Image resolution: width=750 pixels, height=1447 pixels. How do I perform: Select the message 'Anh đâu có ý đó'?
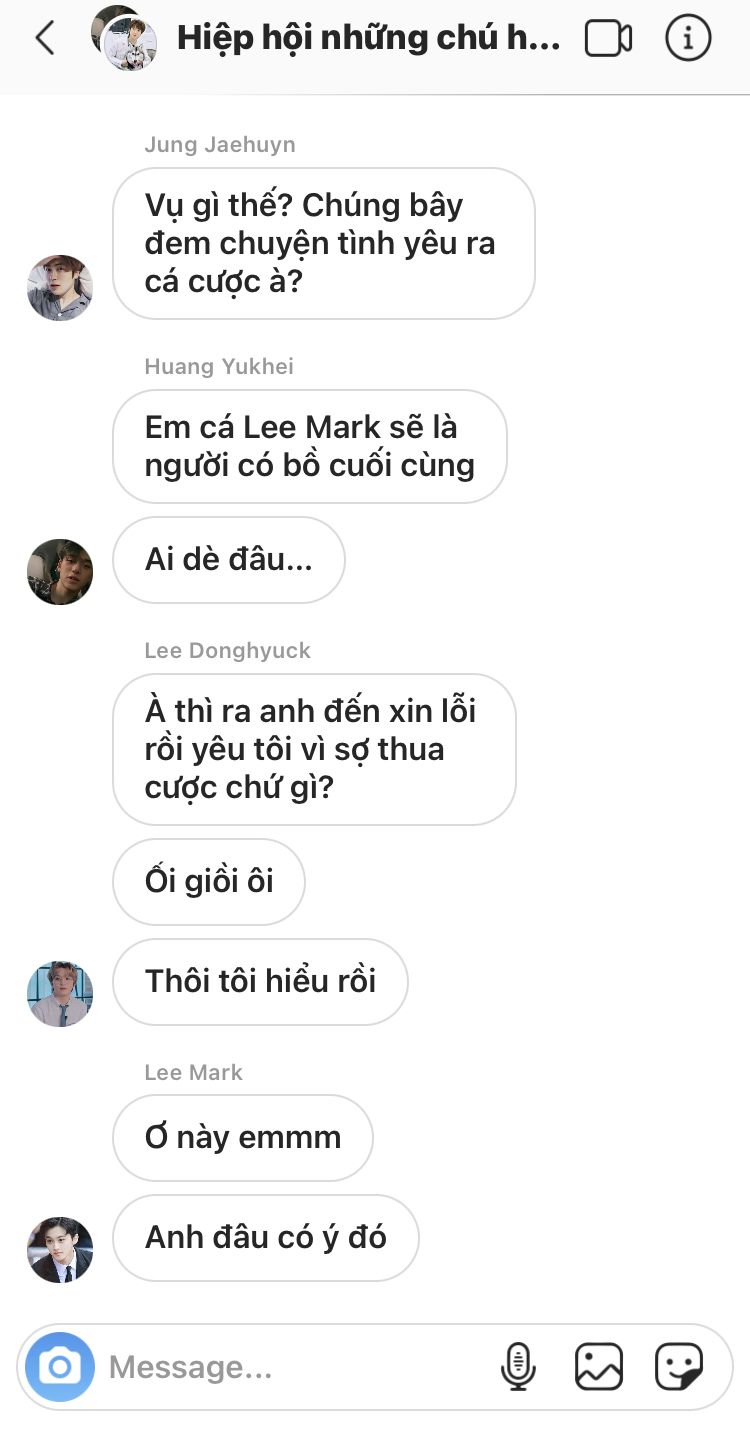[266, 1238]
